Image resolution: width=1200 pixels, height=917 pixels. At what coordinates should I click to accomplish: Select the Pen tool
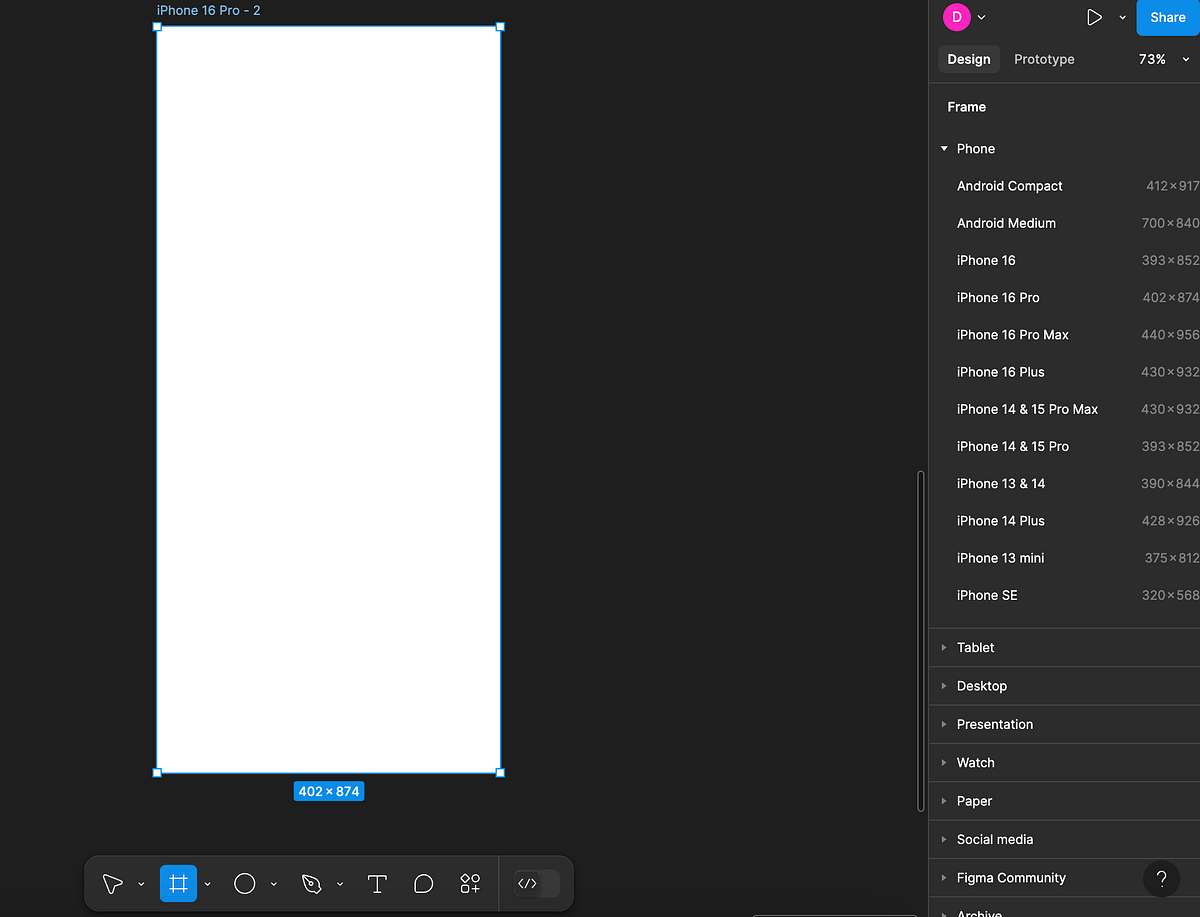[x=312, y=884]
